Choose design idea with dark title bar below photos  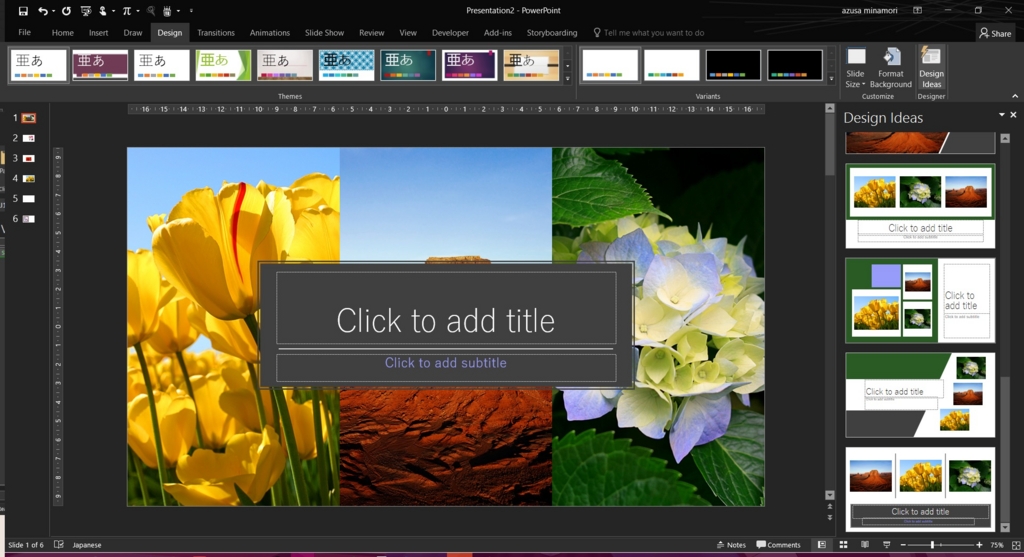click(920, 489)
